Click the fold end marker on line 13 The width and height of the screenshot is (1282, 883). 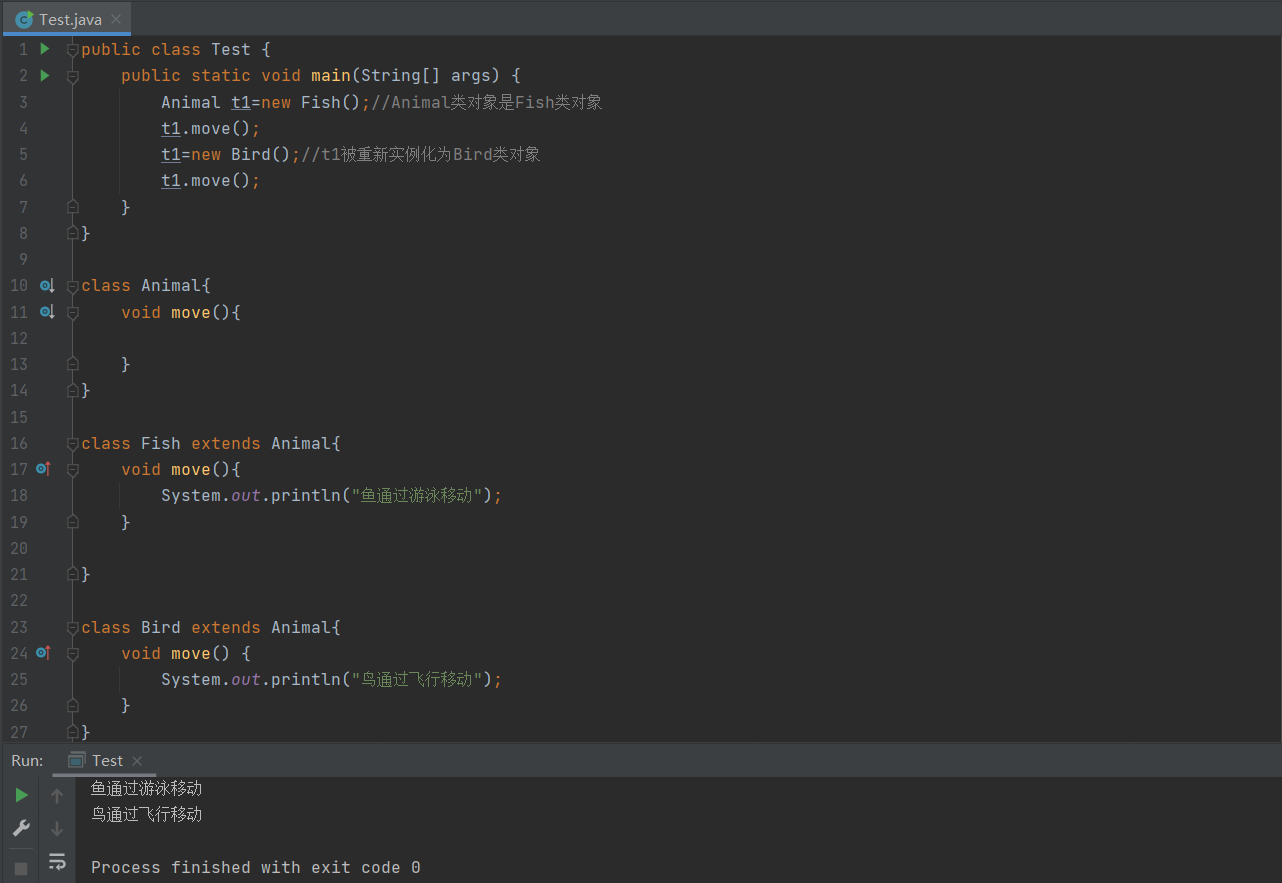72,364
